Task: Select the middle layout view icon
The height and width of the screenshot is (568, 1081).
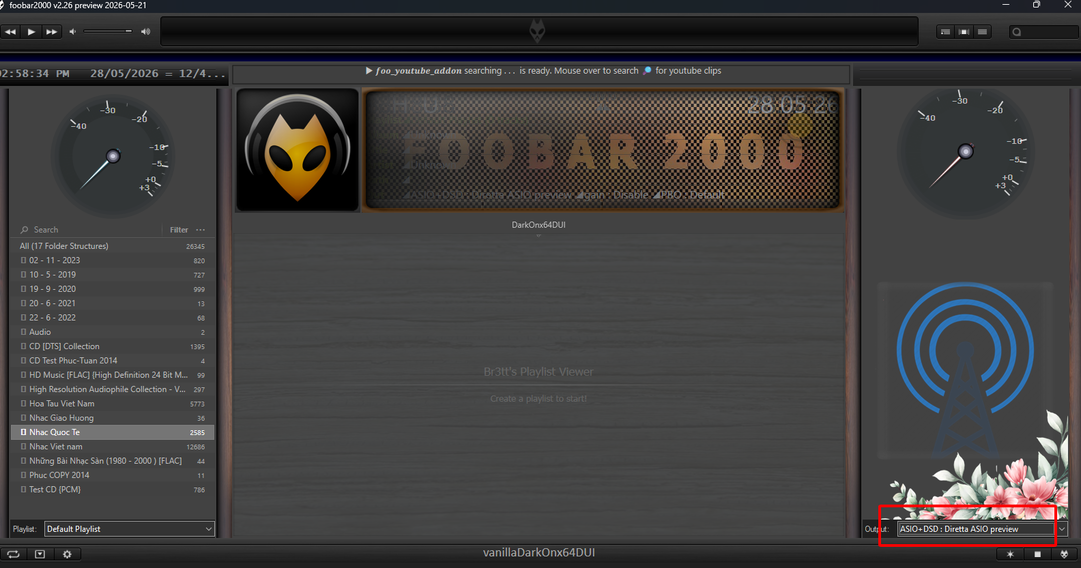Action: (964, 32)
